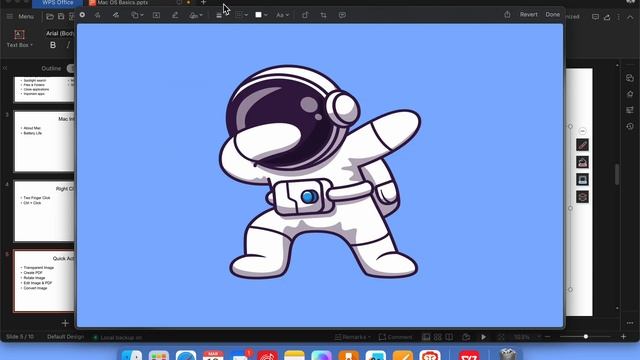
Task: Toggle bold formatting in WPS ribbon
Action: click(x=53, y=45)
